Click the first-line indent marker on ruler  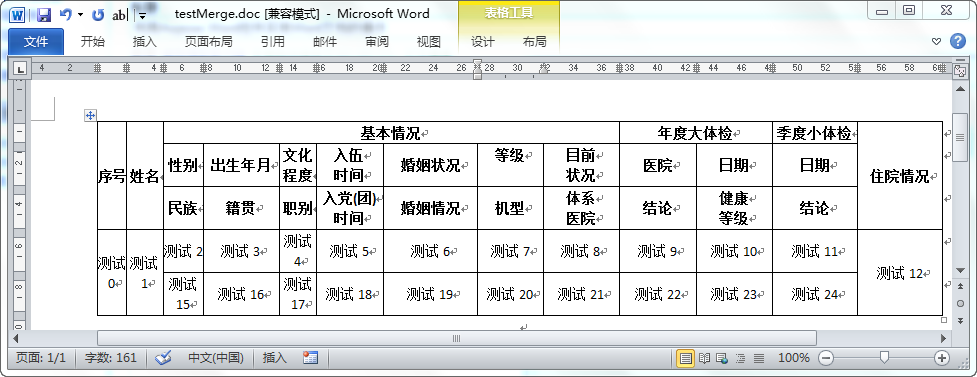click(x=477, y=64)
